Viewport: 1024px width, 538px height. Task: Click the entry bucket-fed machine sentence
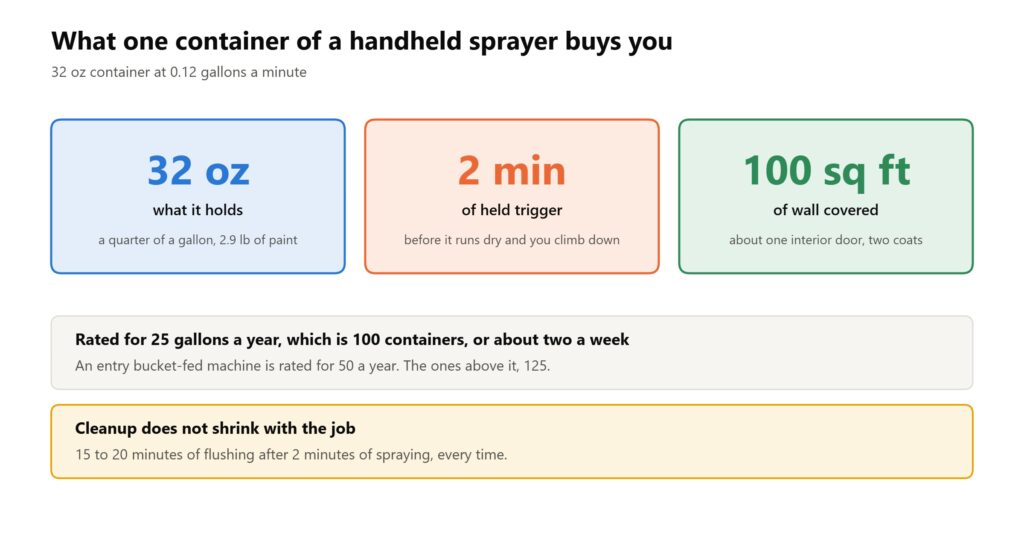pos(312,366)
